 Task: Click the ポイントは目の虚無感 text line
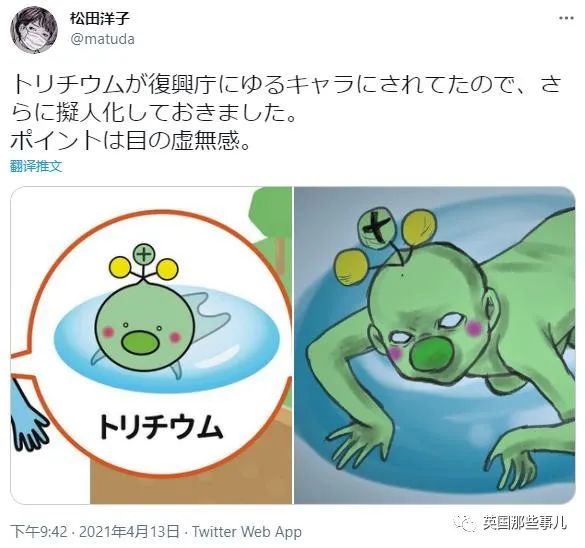click(129, 141)
